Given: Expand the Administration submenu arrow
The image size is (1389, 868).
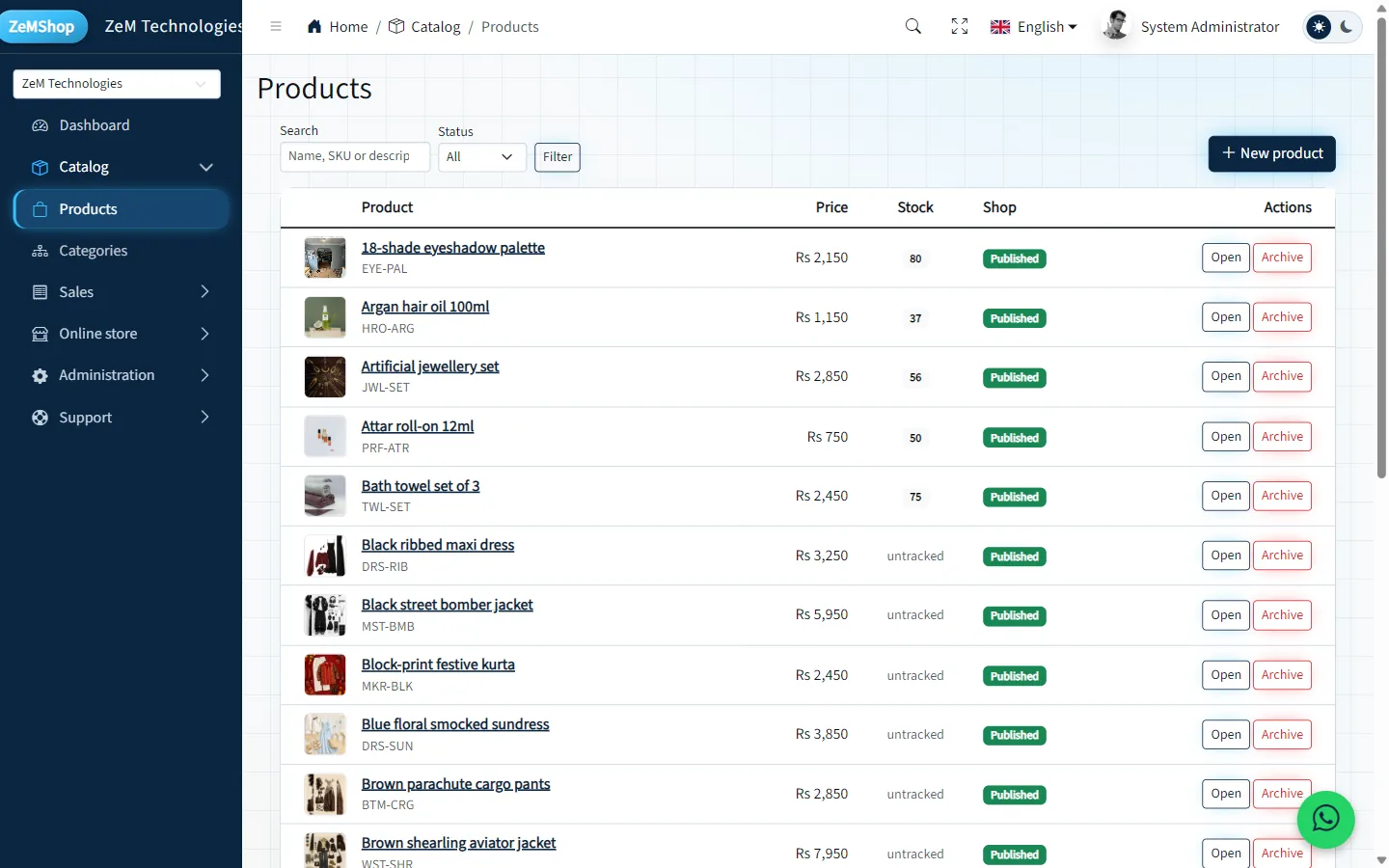Looking at the screenshot, I should click(x=204, y=375).
